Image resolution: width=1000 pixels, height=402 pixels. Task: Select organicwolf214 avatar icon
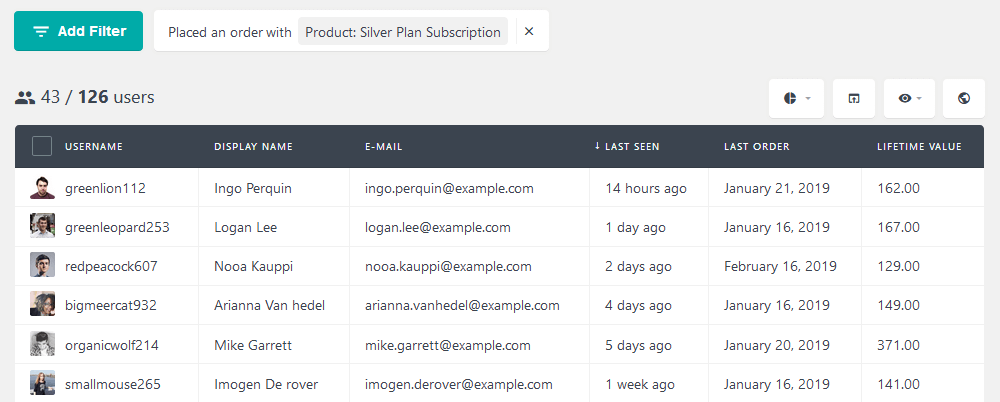42,344
